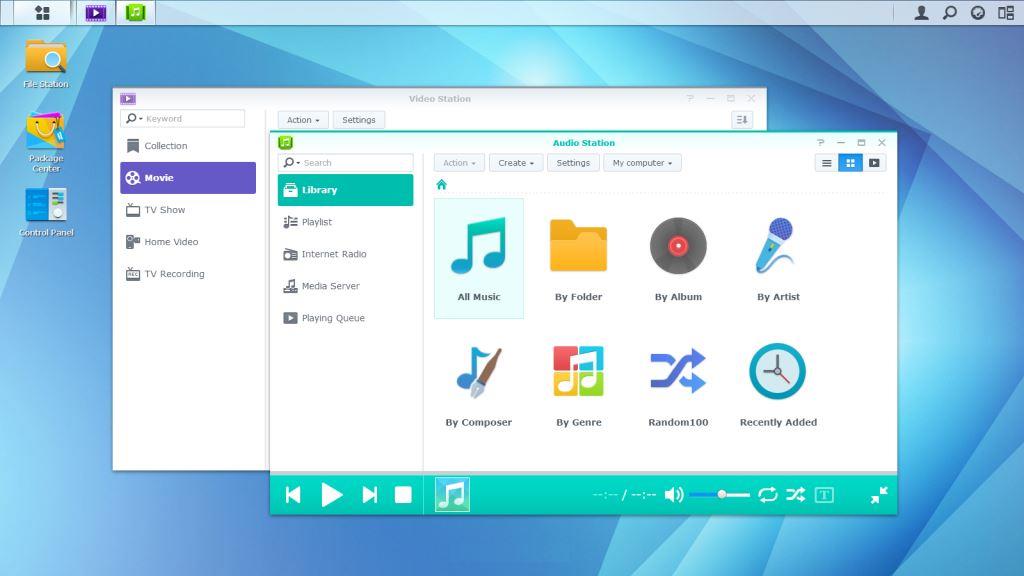
Task: Select the By Folder browsing icon
Action: click(578, 246)
